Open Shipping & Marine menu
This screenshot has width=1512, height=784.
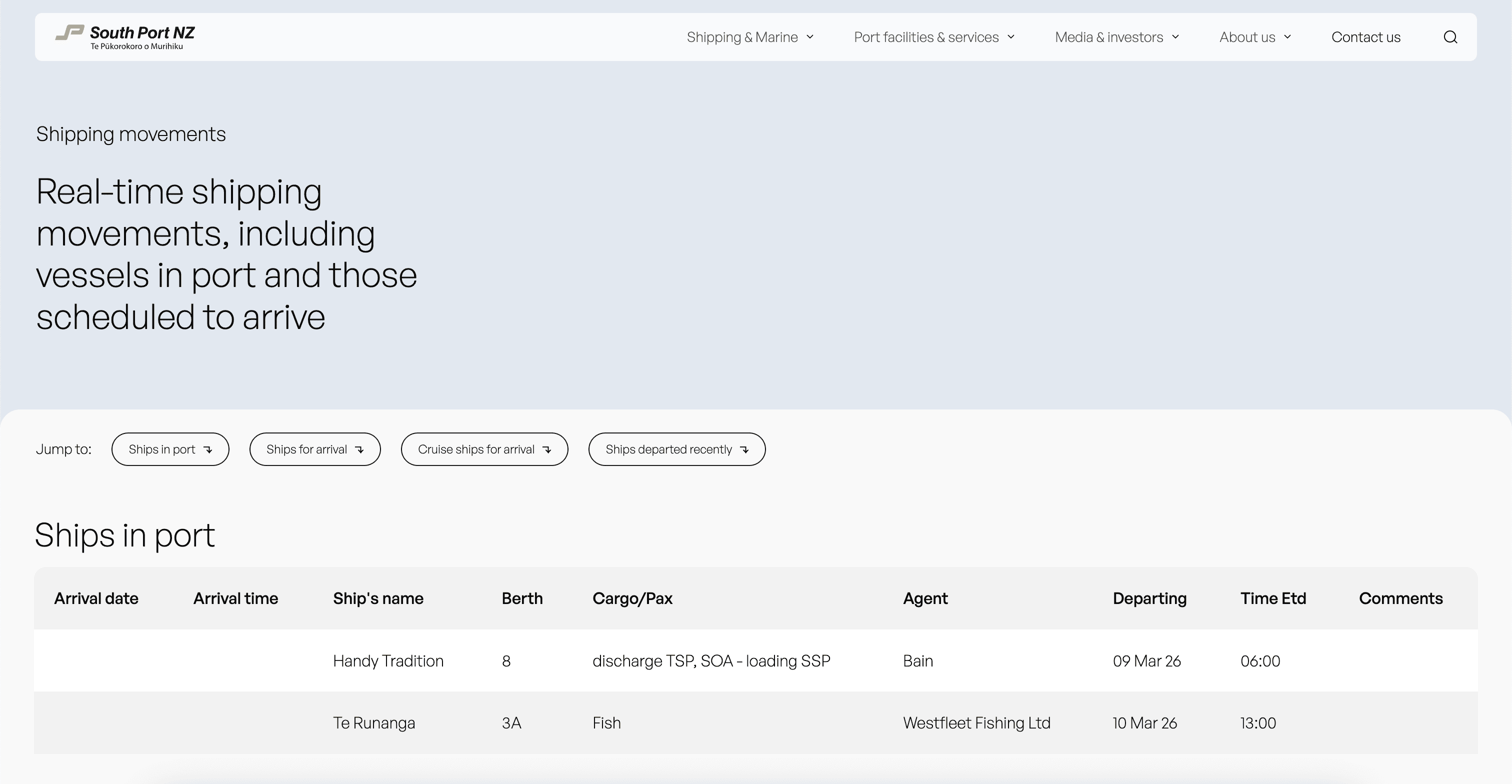coord(742,37)
